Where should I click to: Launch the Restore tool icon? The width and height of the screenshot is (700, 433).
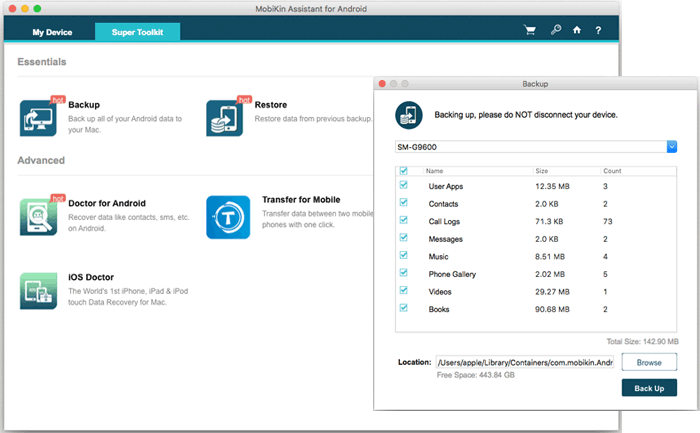click(225, 118)
